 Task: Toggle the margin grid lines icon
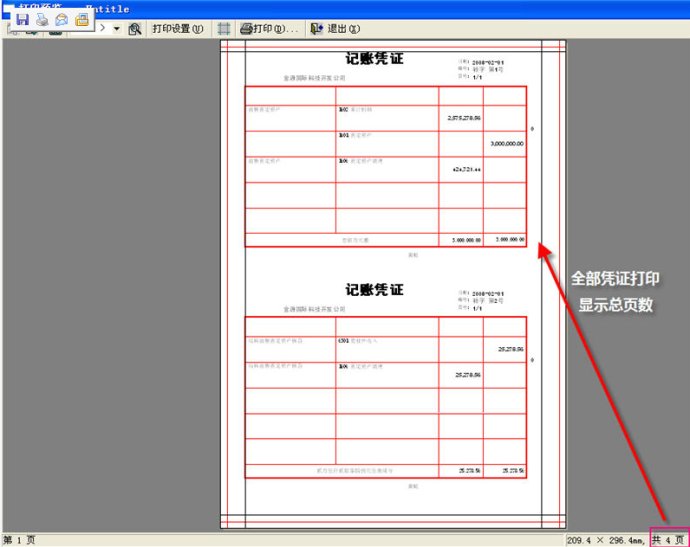point(224,29)
